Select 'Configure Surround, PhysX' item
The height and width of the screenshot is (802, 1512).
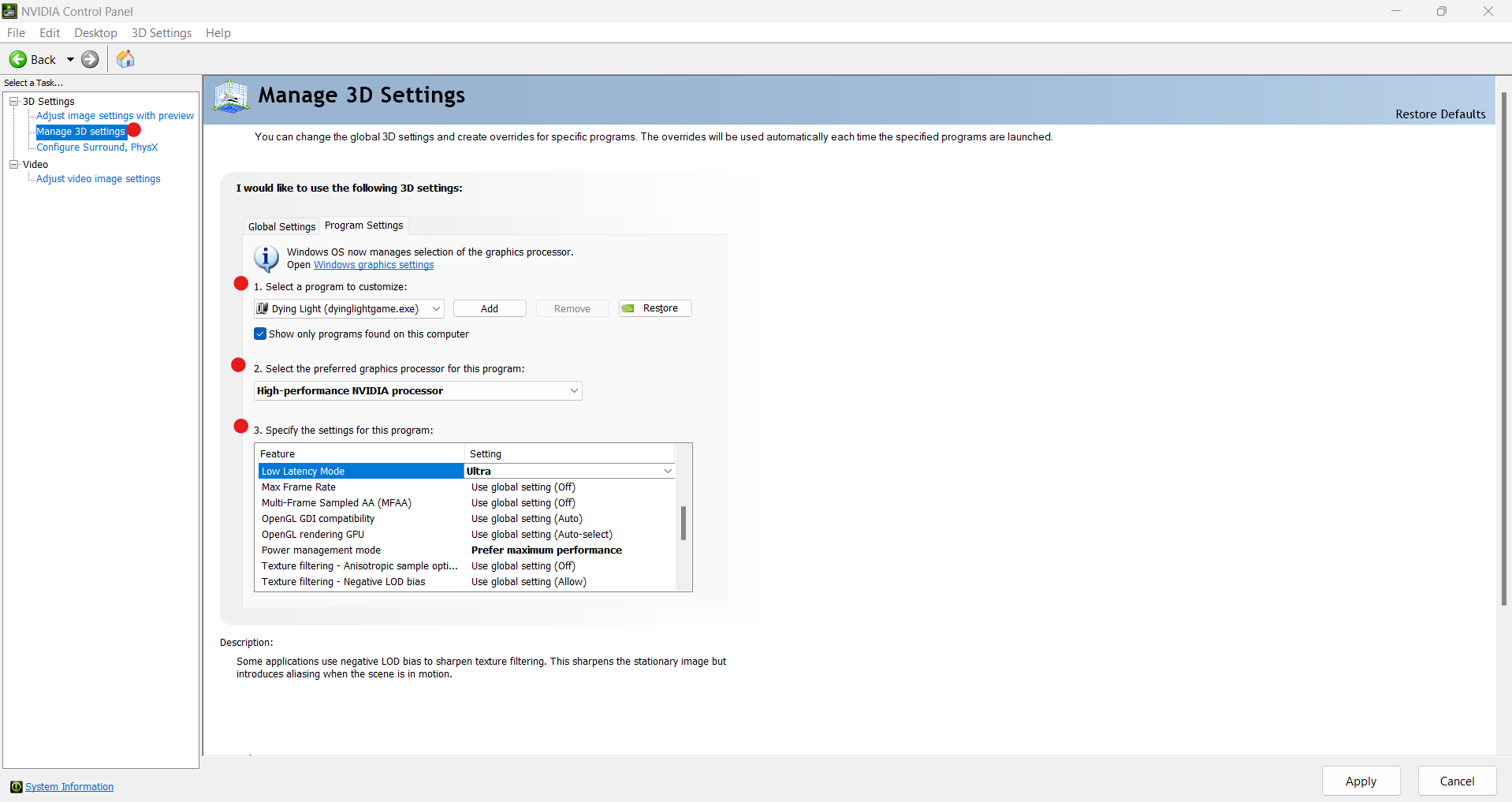point(97,147)
